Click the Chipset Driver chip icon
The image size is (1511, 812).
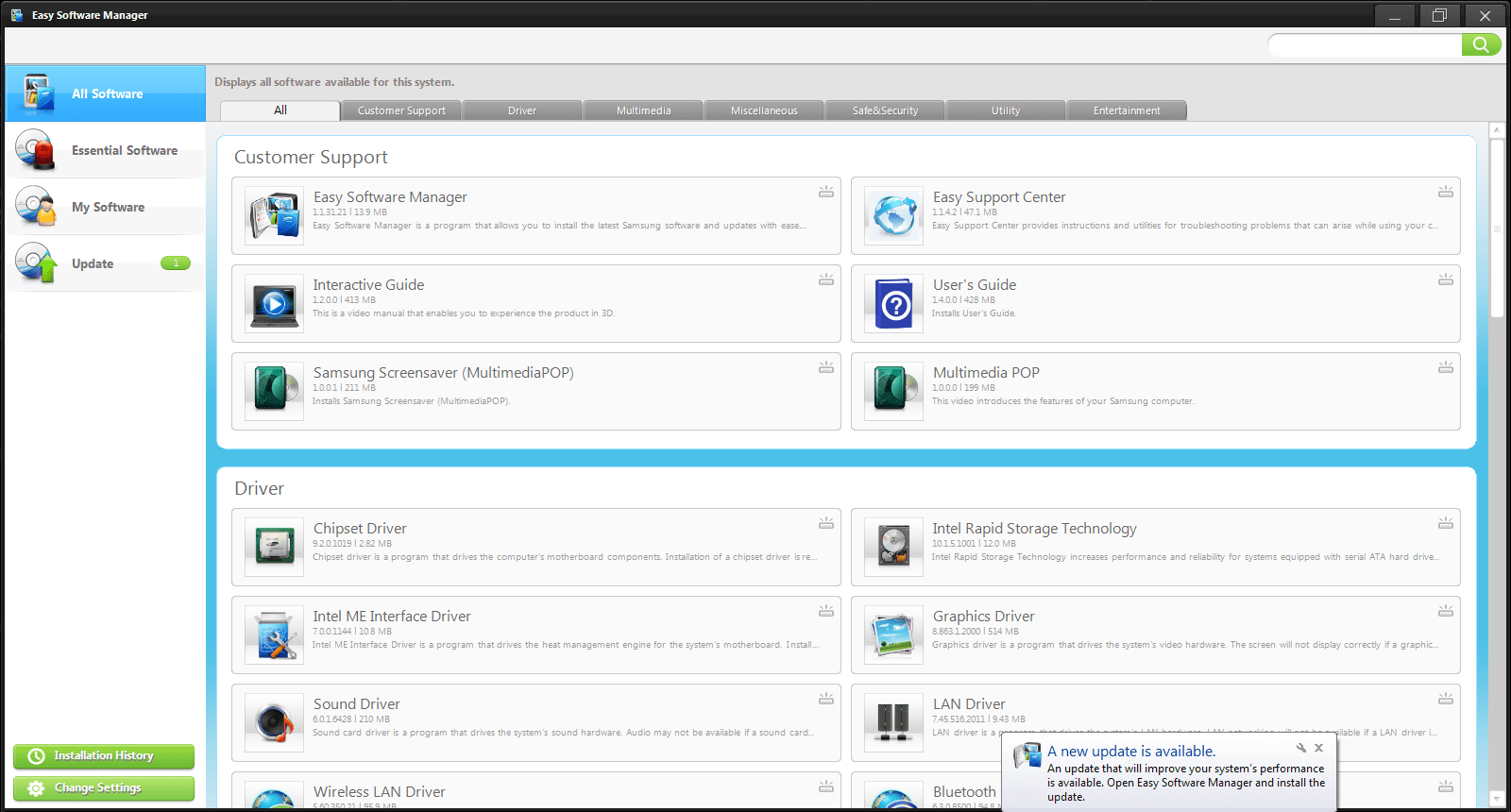pos(274,548)
